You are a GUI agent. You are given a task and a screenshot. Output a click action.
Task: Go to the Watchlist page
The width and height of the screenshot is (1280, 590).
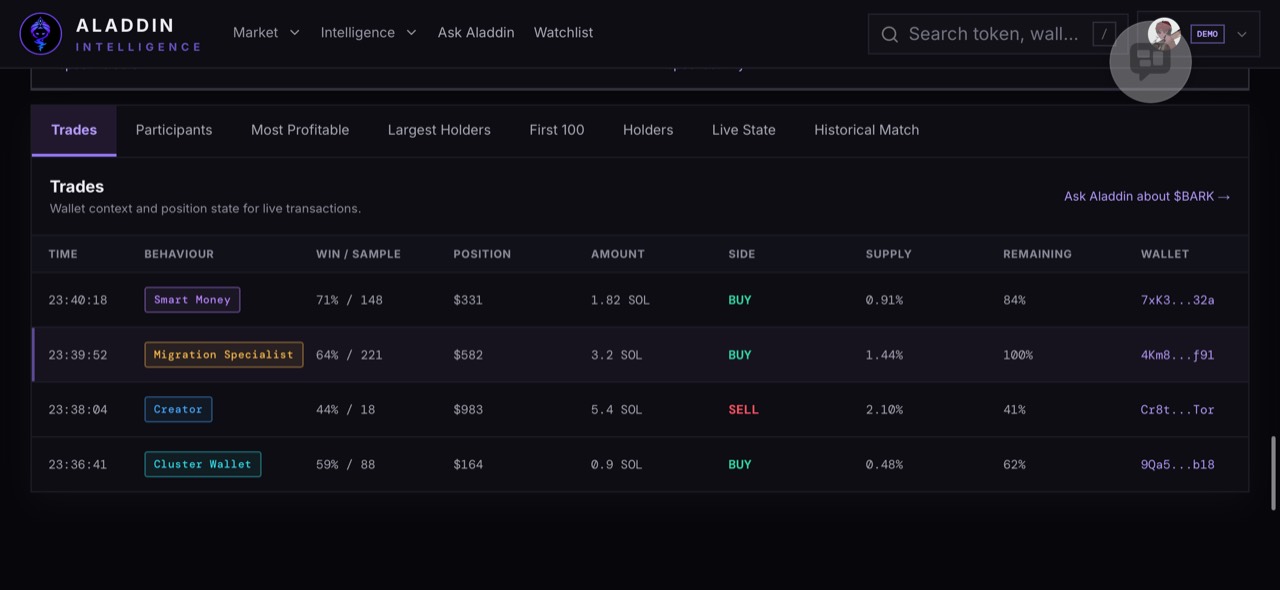click(x=563, y=33)
